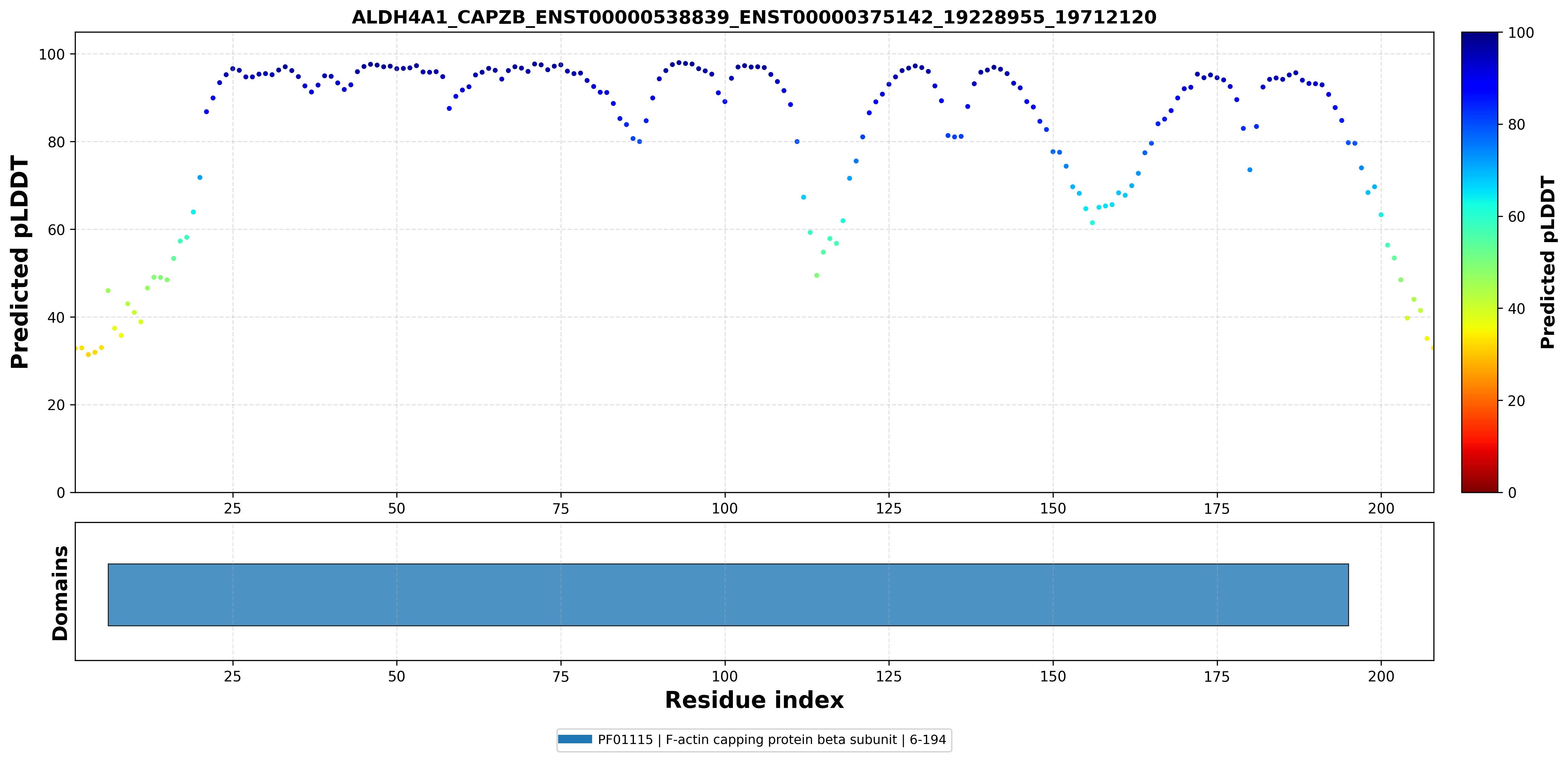This screenshot has height=762, width=1568.
Task: Click the y-axis tick label 20
Action: pos(56,405)
